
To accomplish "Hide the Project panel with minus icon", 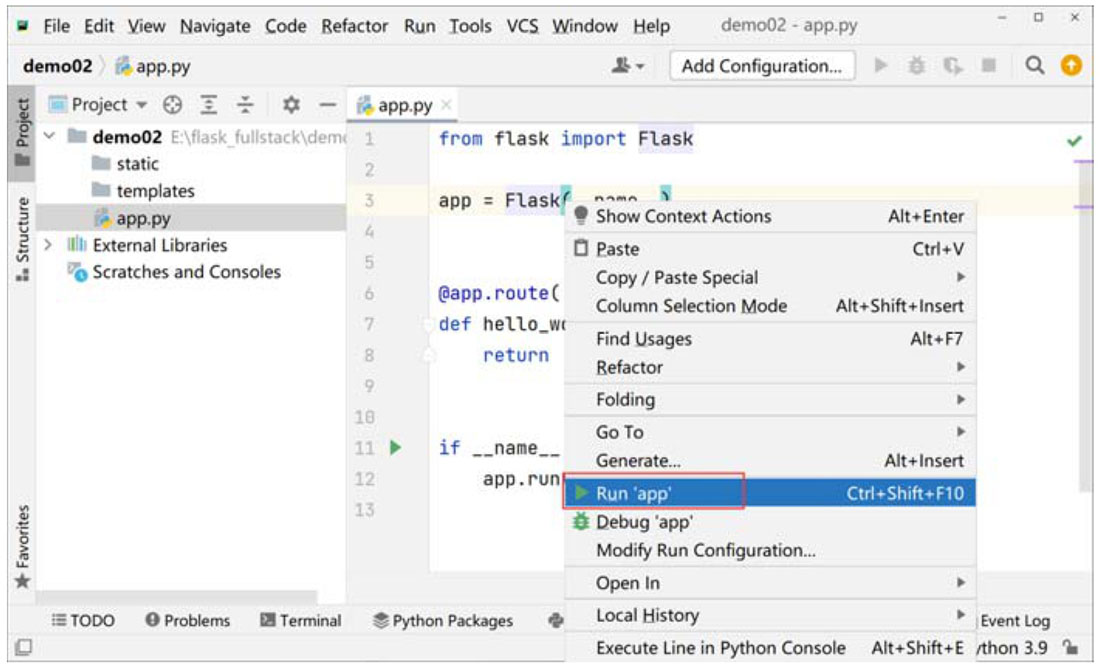I will tap(326, 105).
